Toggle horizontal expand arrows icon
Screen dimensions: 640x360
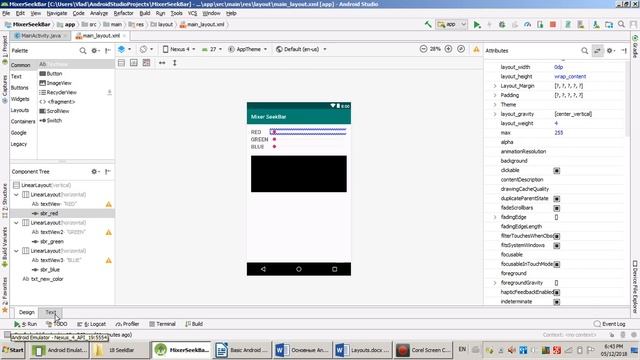point(162,63)
